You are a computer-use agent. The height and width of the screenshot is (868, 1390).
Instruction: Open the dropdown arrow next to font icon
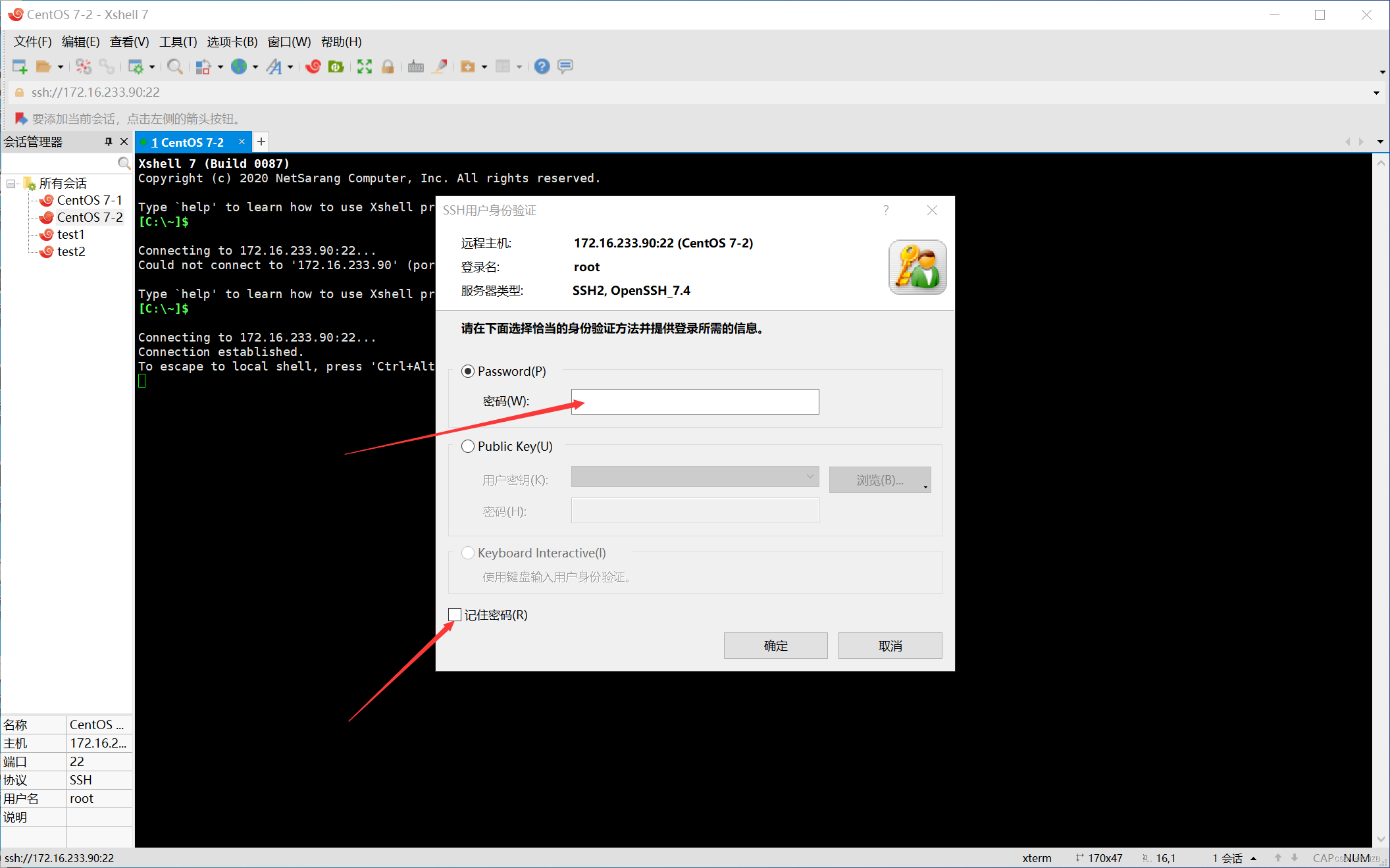pos(290,66)
